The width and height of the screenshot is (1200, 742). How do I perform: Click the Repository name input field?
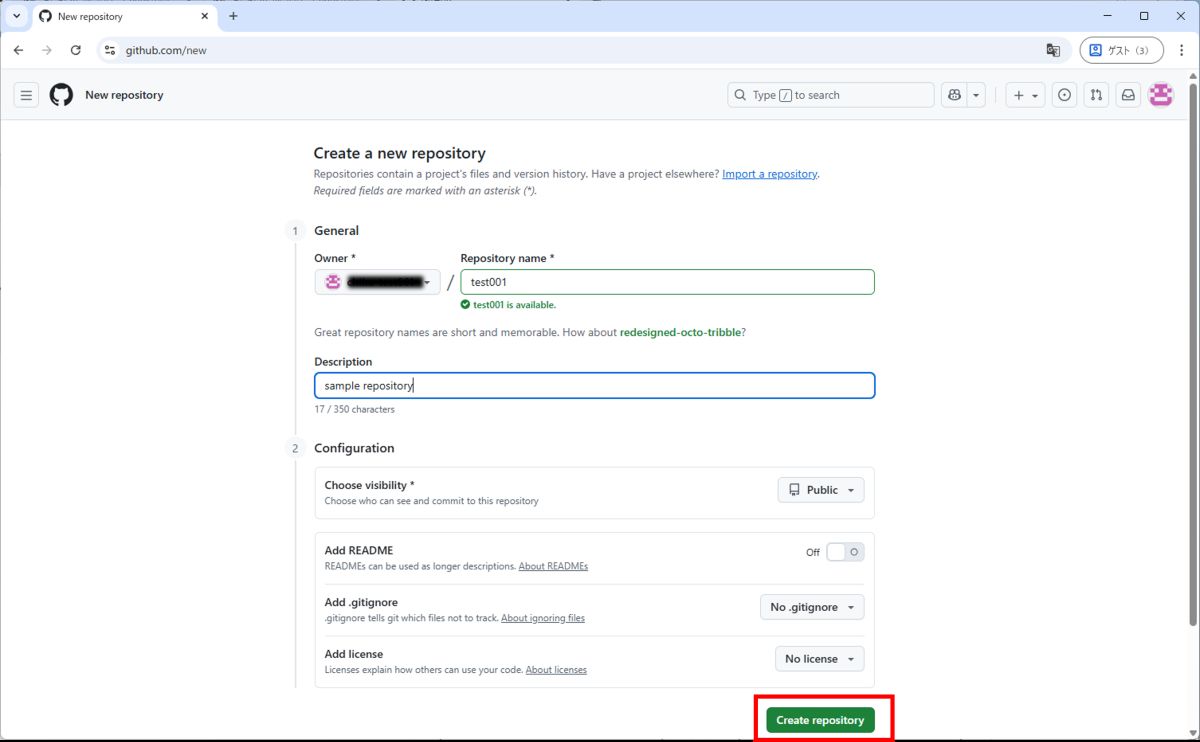tap(667, 282)
